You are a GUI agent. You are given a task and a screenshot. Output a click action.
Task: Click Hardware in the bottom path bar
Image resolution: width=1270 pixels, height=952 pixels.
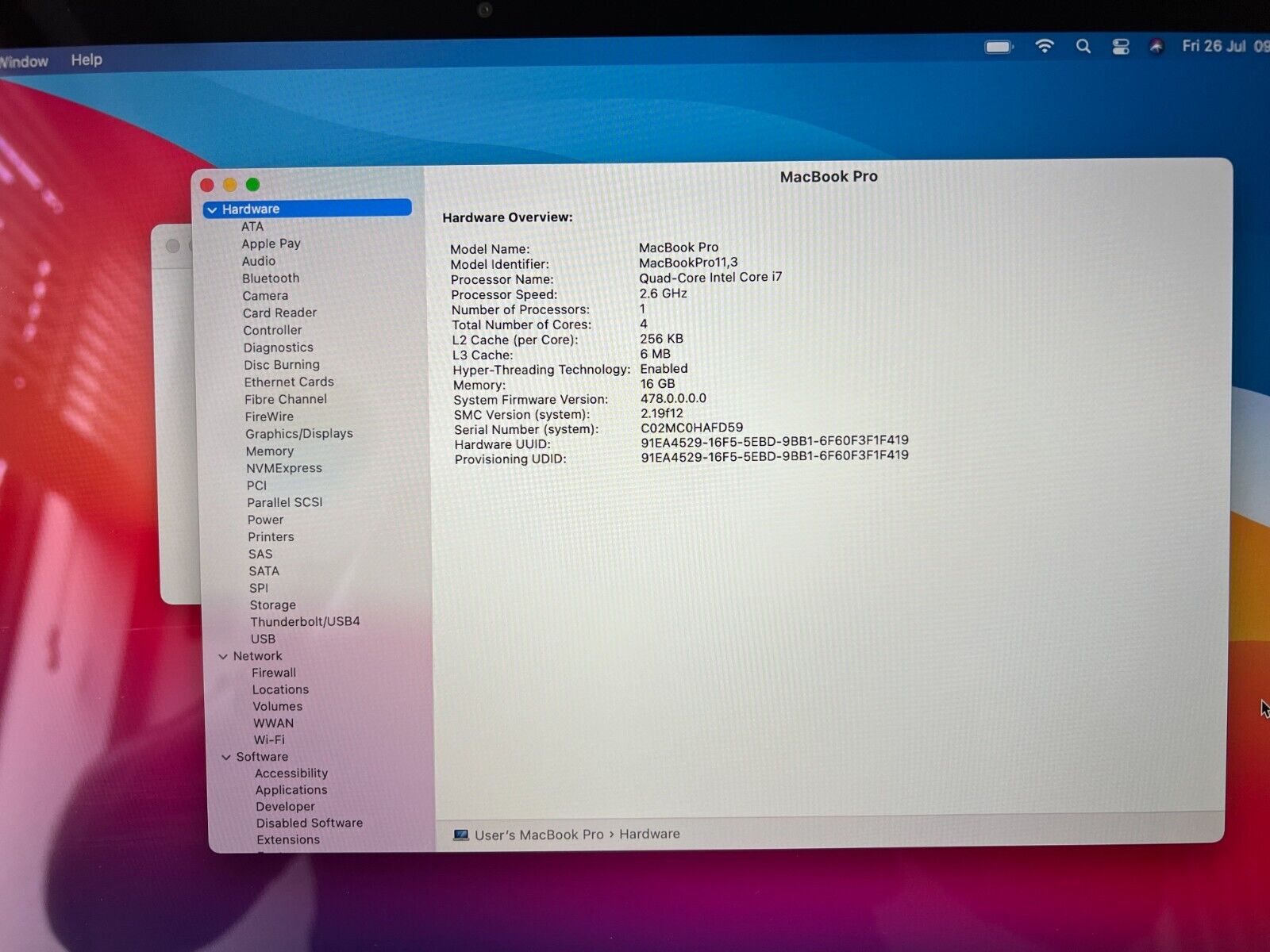[x=649, y=835]
